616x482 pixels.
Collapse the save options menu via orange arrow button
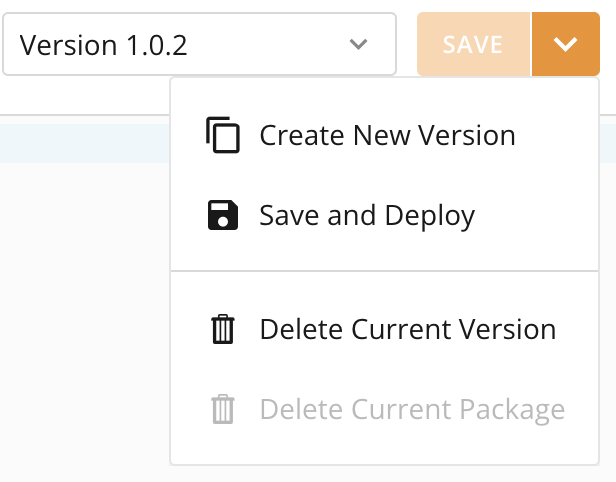tap(566, 44)
